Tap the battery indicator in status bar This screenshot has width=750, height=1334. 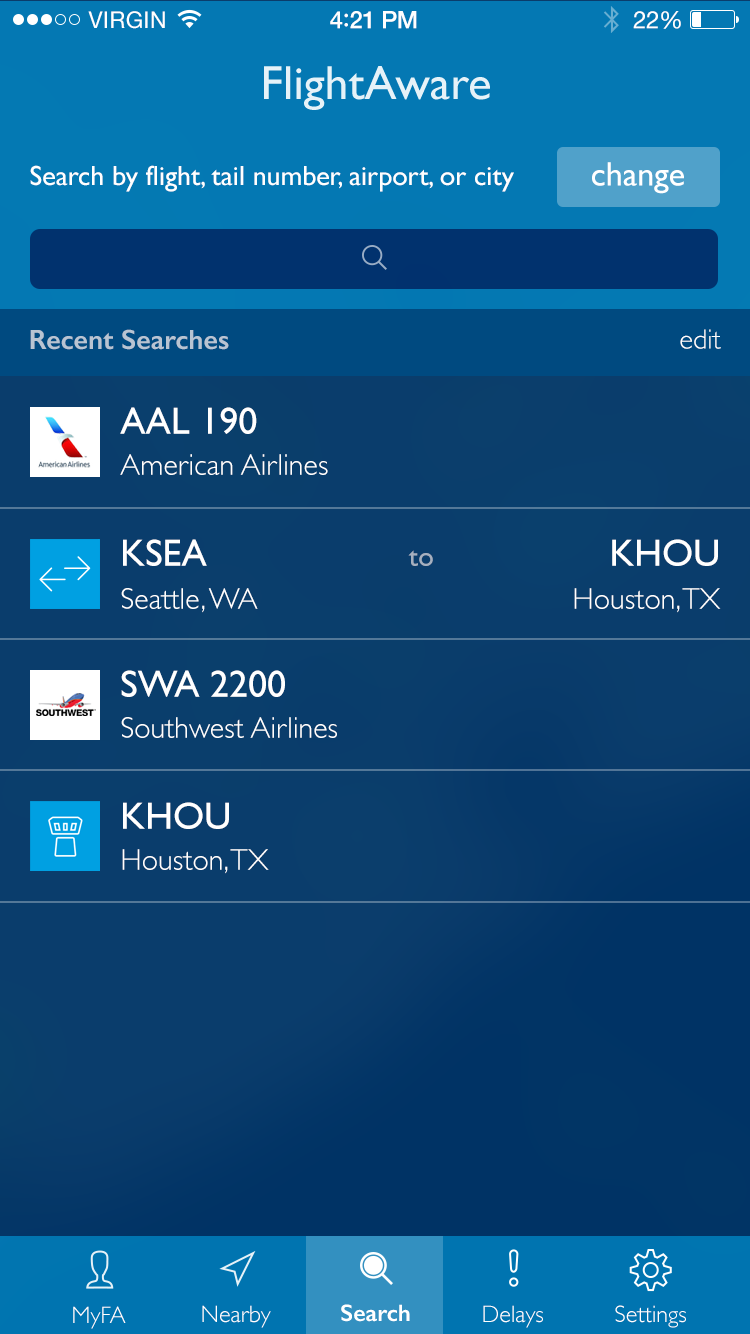pos(714,20)
